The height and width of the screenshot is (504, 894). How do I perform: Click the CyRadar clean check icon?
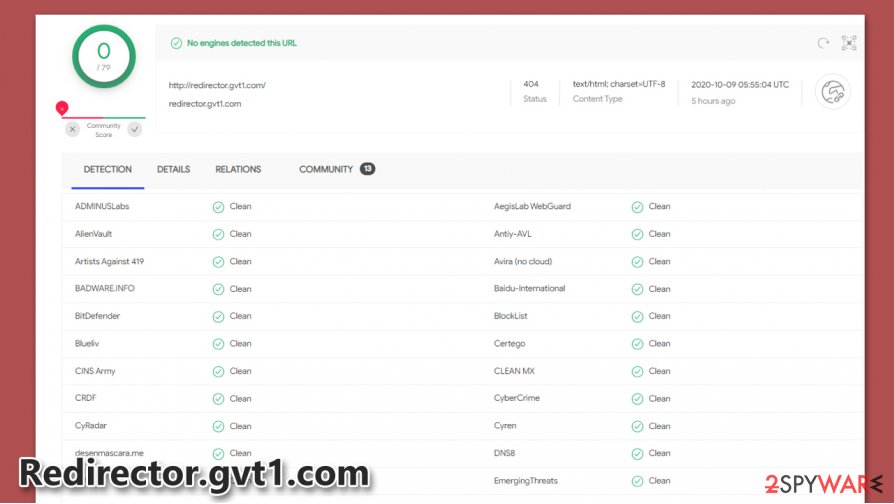[x=218, y=426]
